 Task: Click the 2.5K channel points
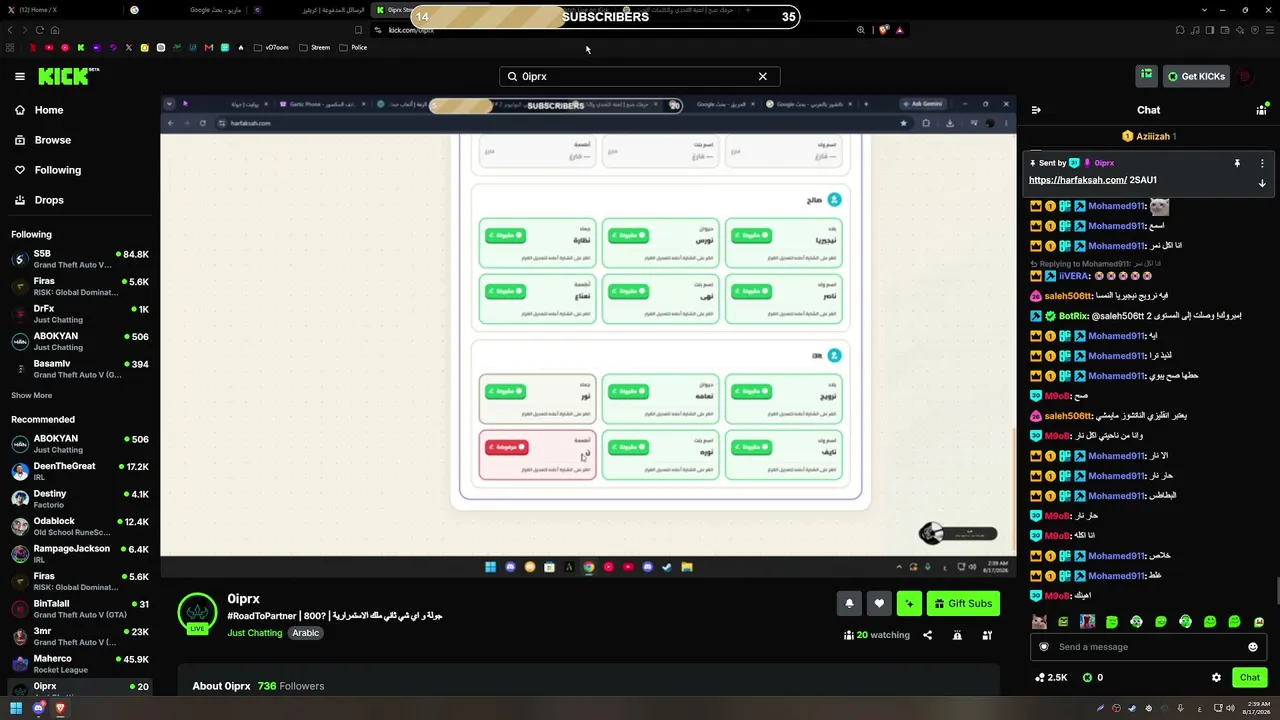1051,677
